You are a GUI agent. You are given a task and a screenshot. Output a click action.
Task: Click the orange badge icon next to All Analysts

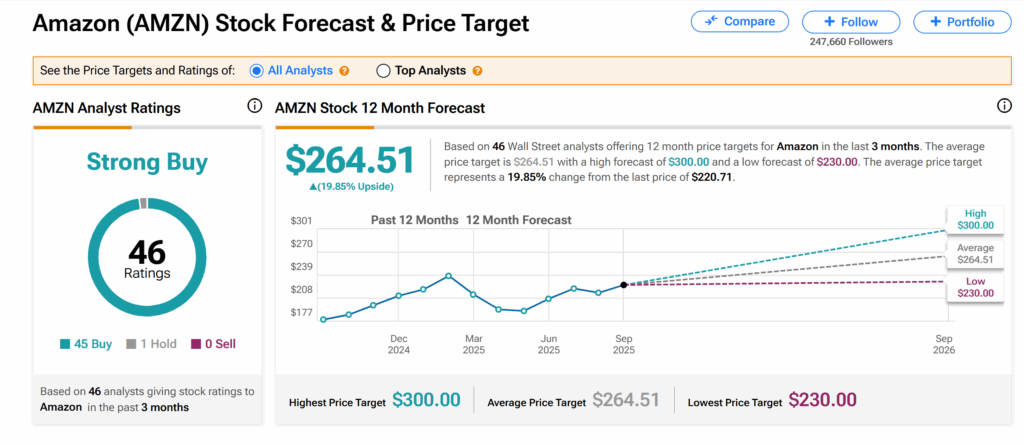coord(344,71)
